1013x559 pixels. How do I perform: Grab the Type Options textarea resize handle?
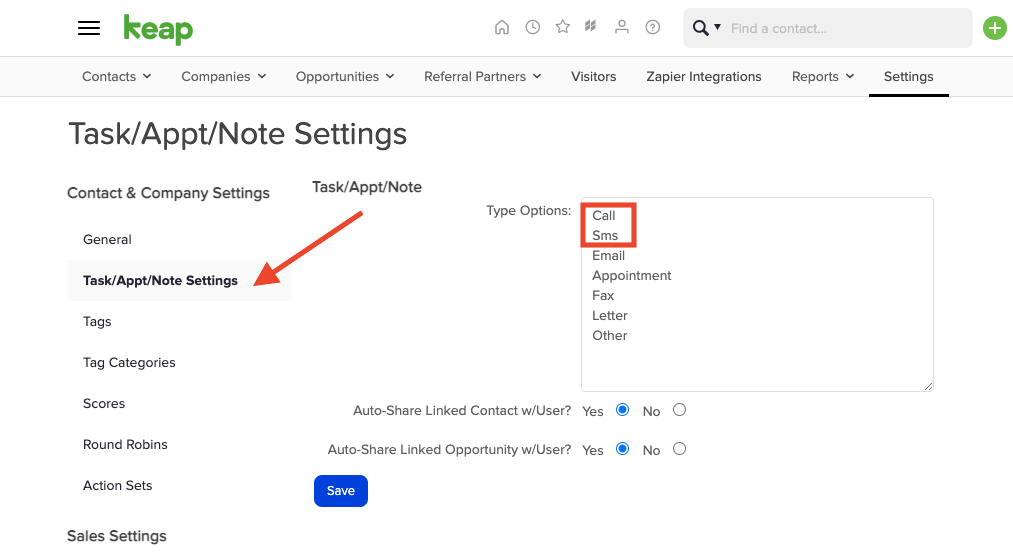[928, 386]
